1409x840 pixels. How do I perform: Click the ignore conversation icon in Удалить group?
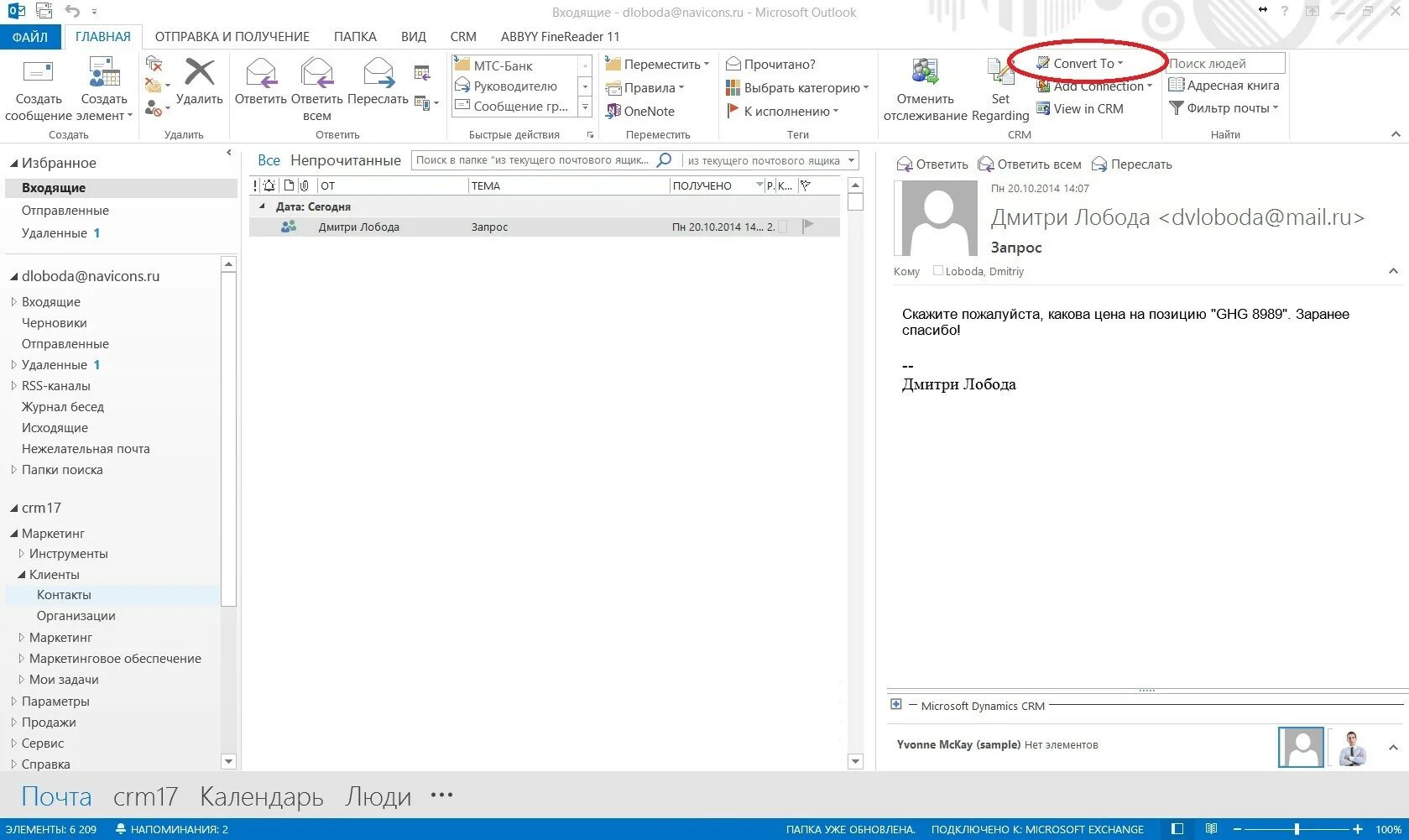point(154,64)
